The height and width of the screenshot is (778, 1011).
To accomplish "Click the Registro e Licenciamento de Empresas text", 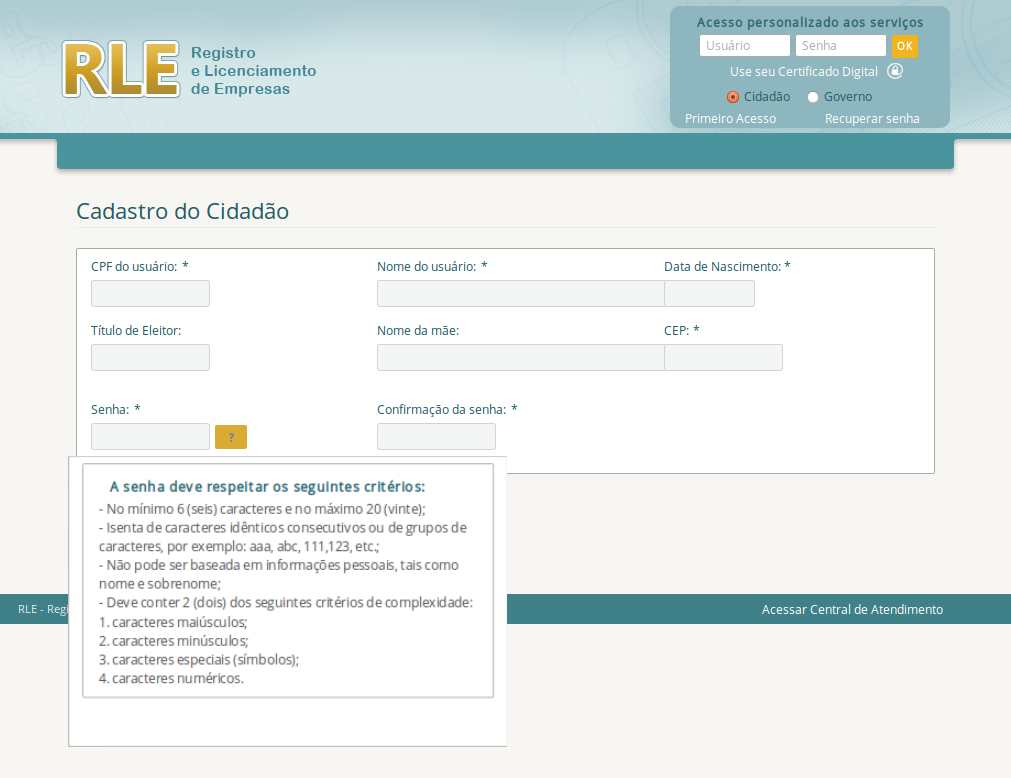I will [253, 71].
